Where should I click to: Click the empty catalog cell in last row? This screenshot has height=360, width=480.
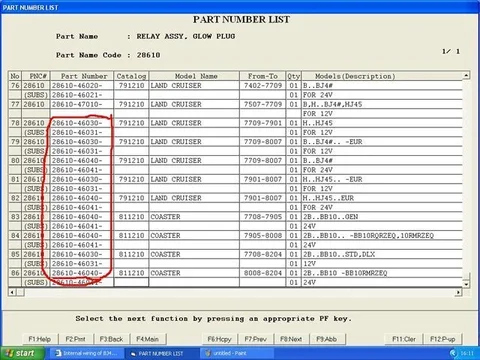click(x=131, y=282)
